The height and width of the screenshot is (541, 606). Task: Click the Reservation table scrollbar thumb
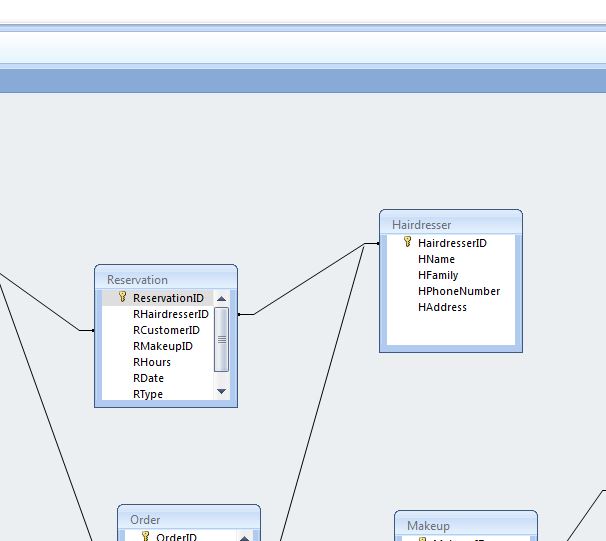(221, 340)
